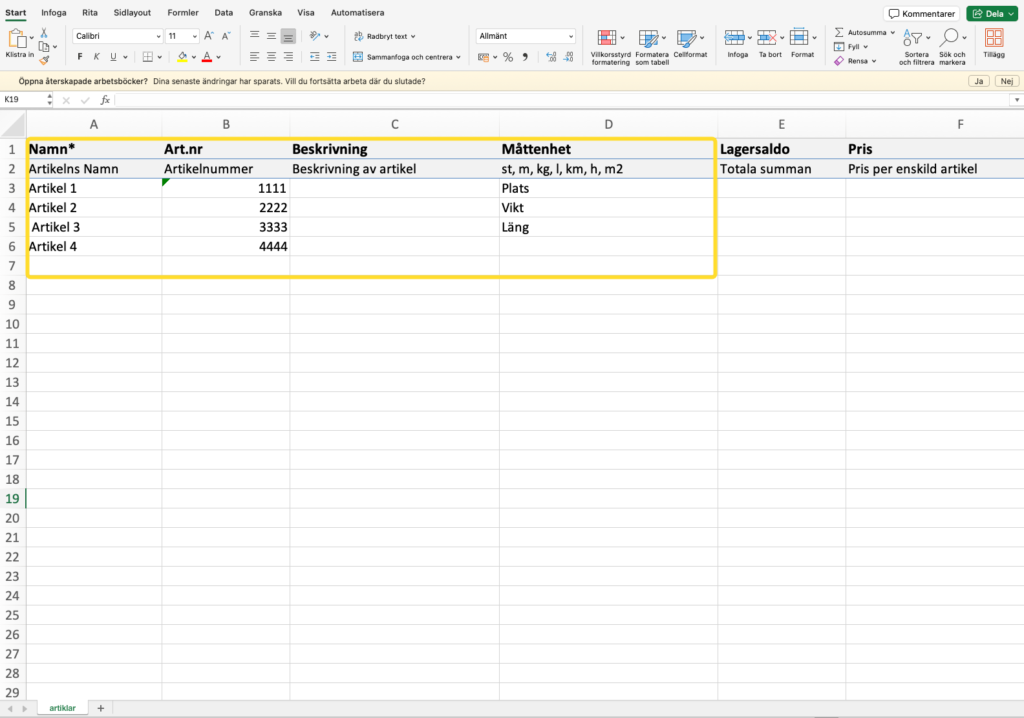Select the artiklar sheet tab
Image resolution: width=1024 pixels, height=718 pixels.
pyautogui.click(x=62, y=708)
